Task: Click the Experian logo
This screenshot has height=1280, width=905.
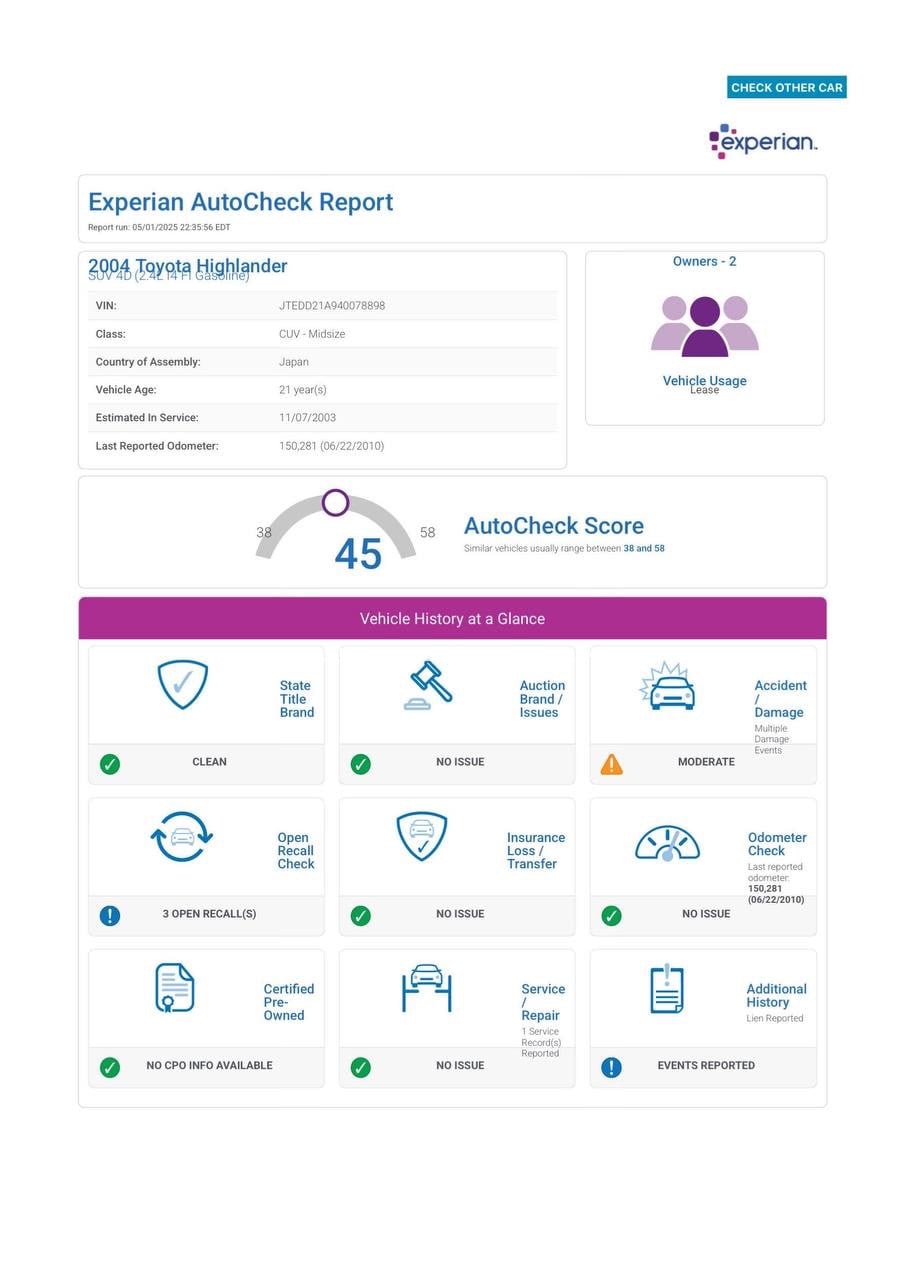Action: point(763,142)
